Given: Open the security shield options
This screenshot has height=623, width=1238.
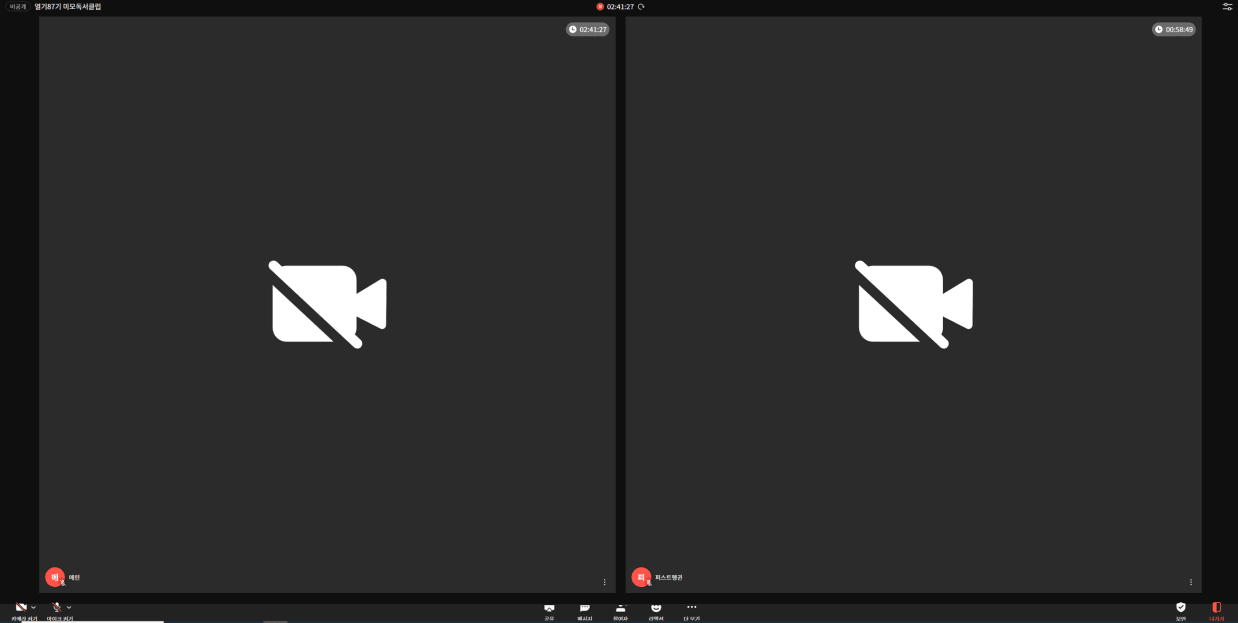Looking at the screenshot, I should click(1181, 610).
